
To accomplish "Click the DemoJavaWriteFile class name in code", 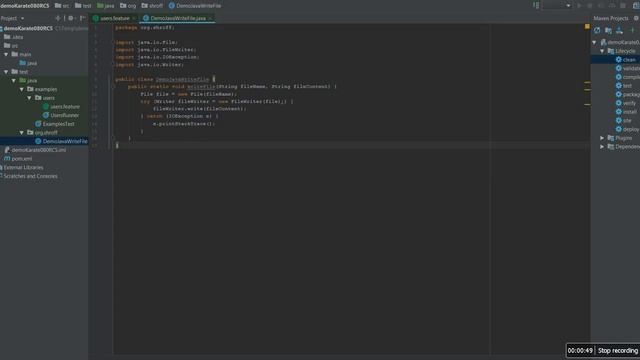I will pyautogui.click(x=182, y=79).
